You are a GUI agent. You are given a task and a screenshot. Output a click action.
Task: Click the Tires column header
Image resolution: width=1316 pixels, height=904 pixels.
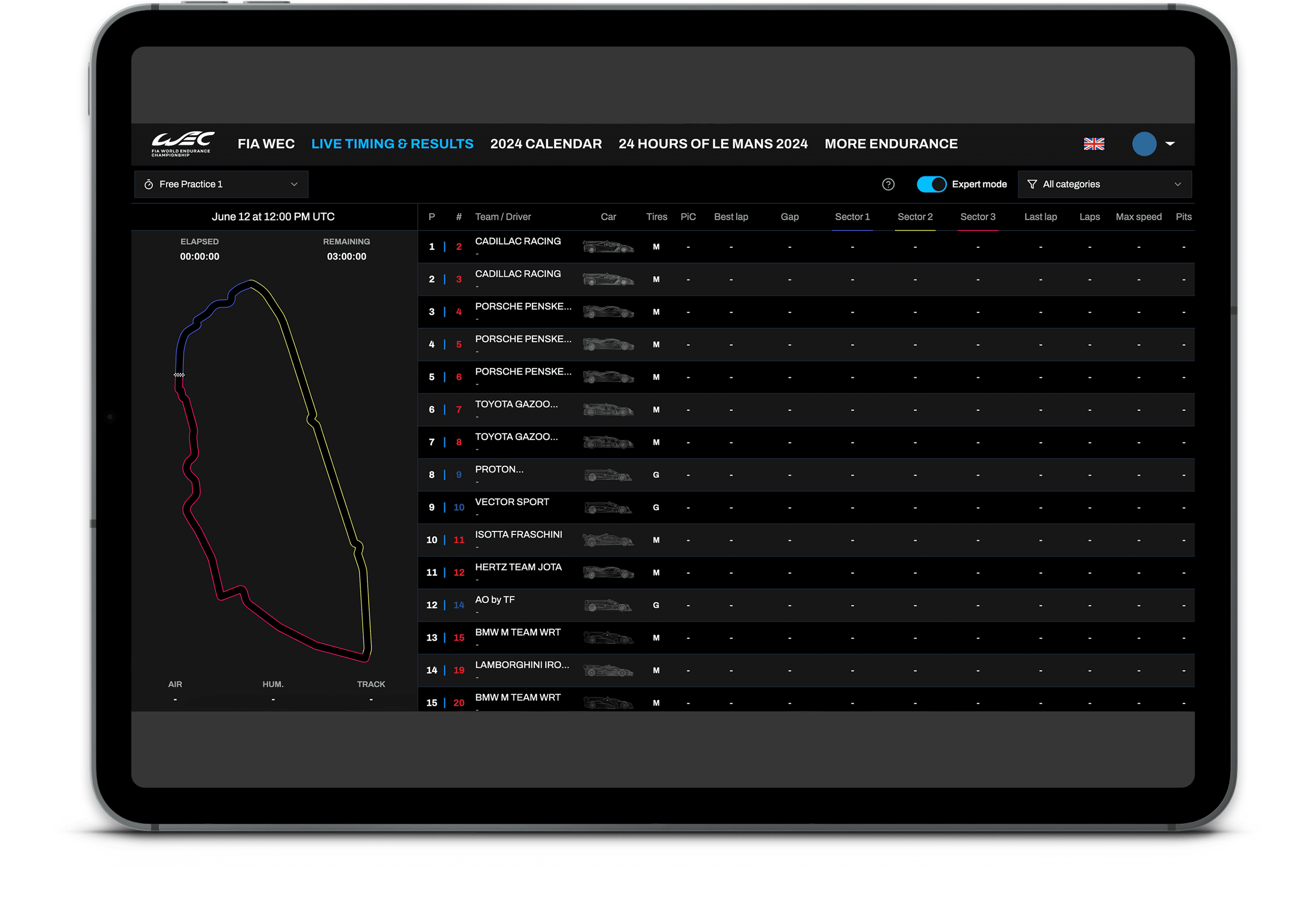pyautogui.click(x=656, y=217)
